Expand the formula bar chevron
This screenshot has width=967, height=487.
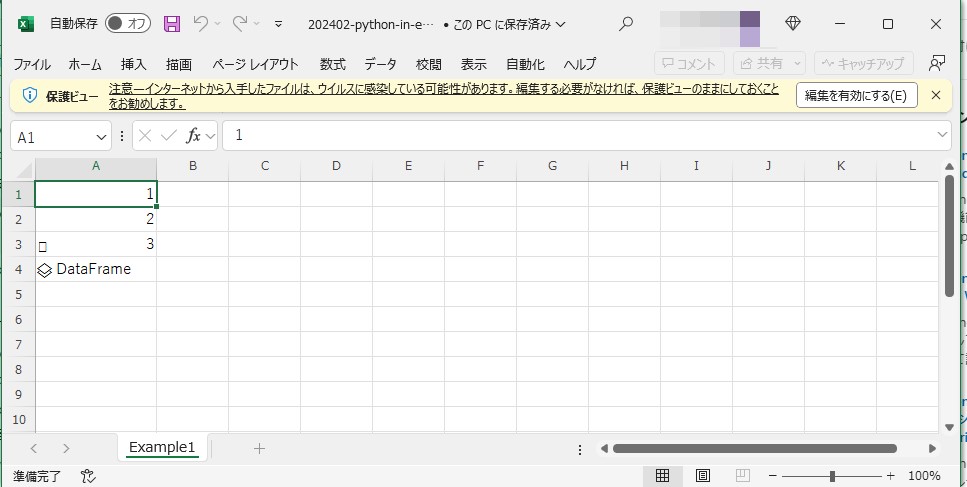click(942, 135)
